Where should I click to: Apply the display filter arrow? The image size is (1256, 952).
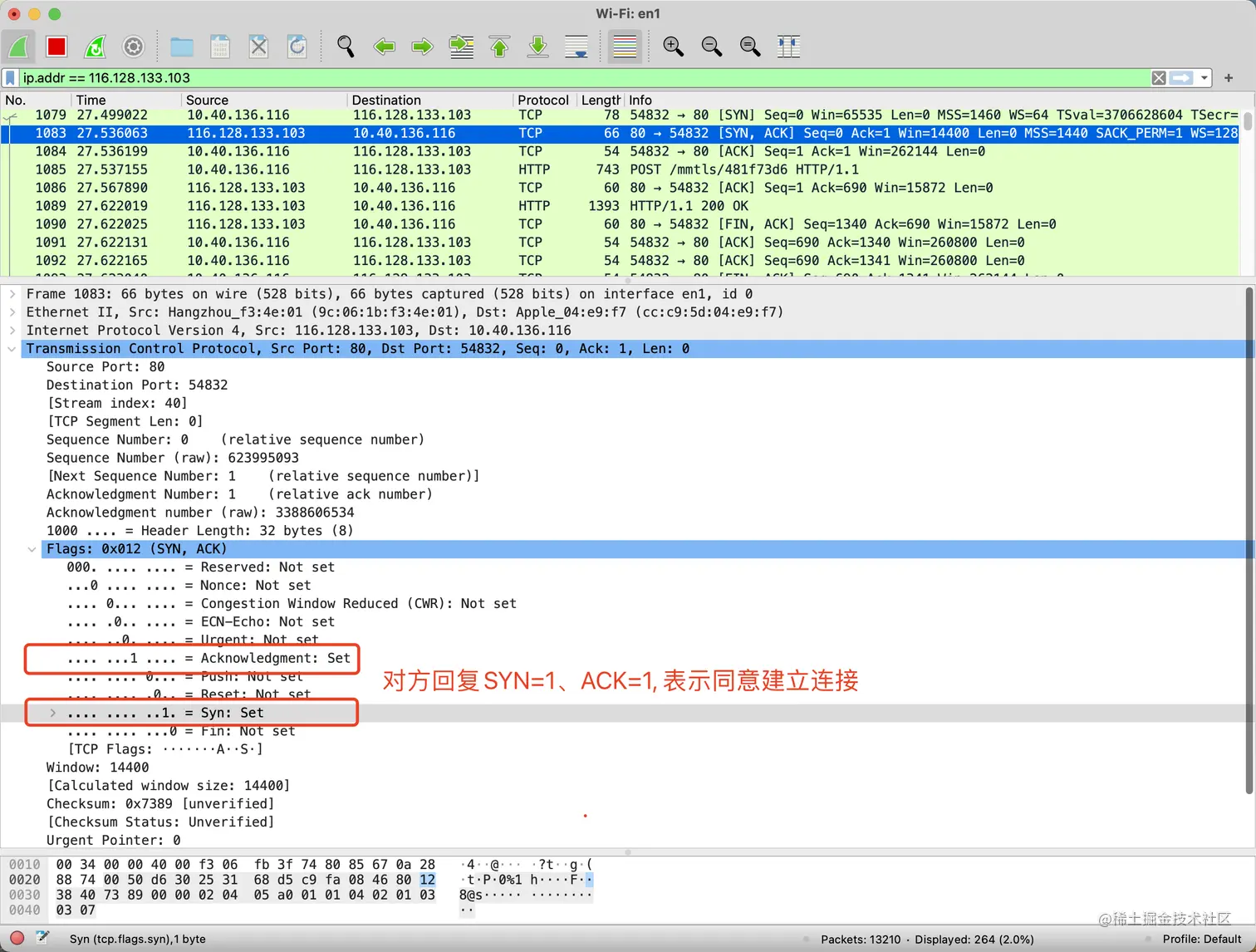[1180, 78]
